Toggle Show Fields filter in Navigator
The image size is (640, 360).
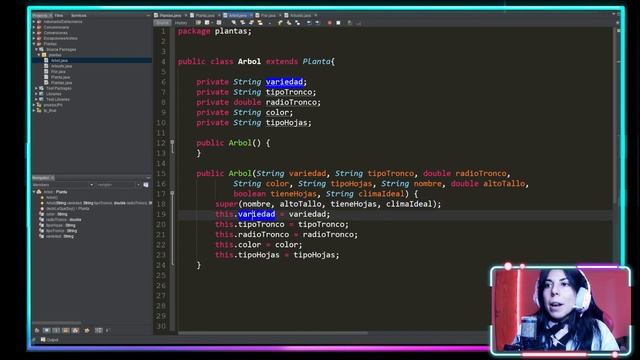point(47,330)
